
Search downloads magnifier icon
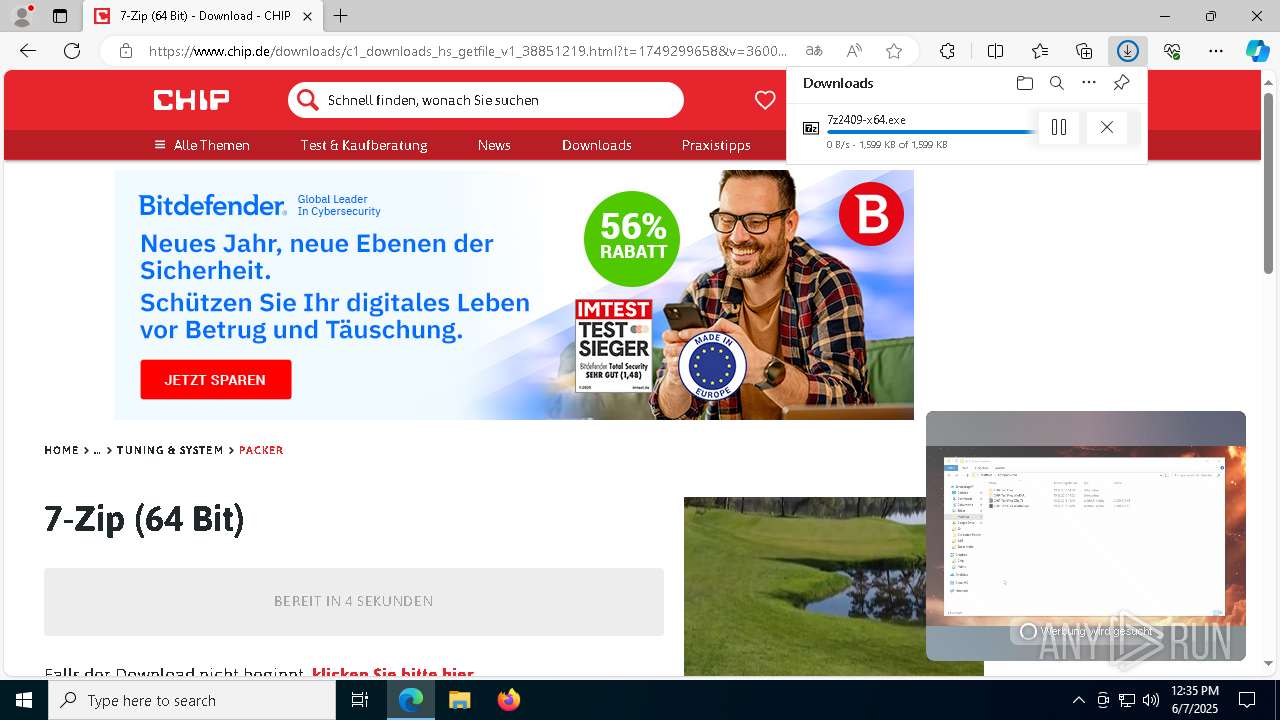pos(1057,83)
